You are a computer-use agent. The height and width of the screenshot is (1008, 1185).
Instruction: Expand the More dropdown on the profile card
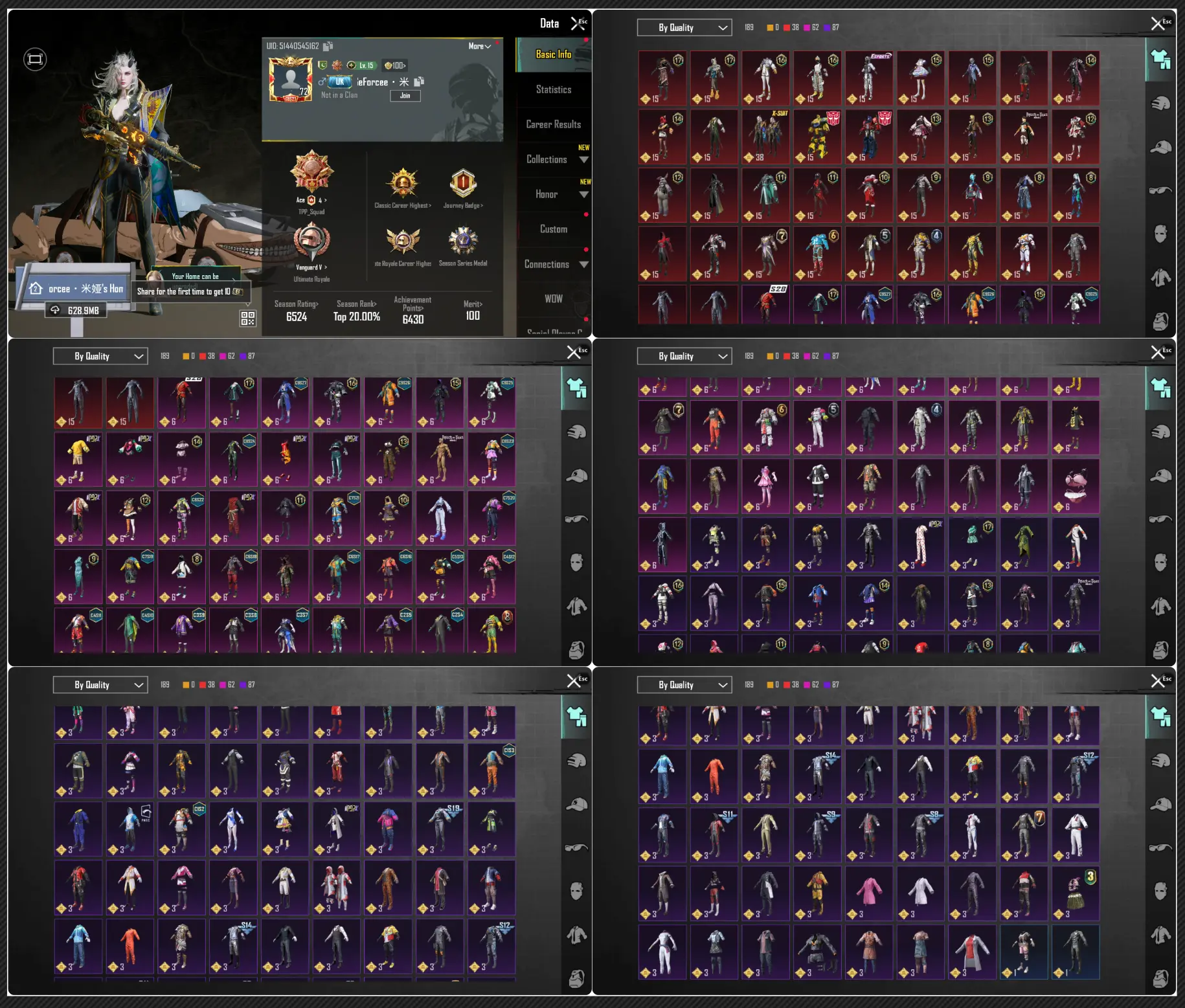480,47
